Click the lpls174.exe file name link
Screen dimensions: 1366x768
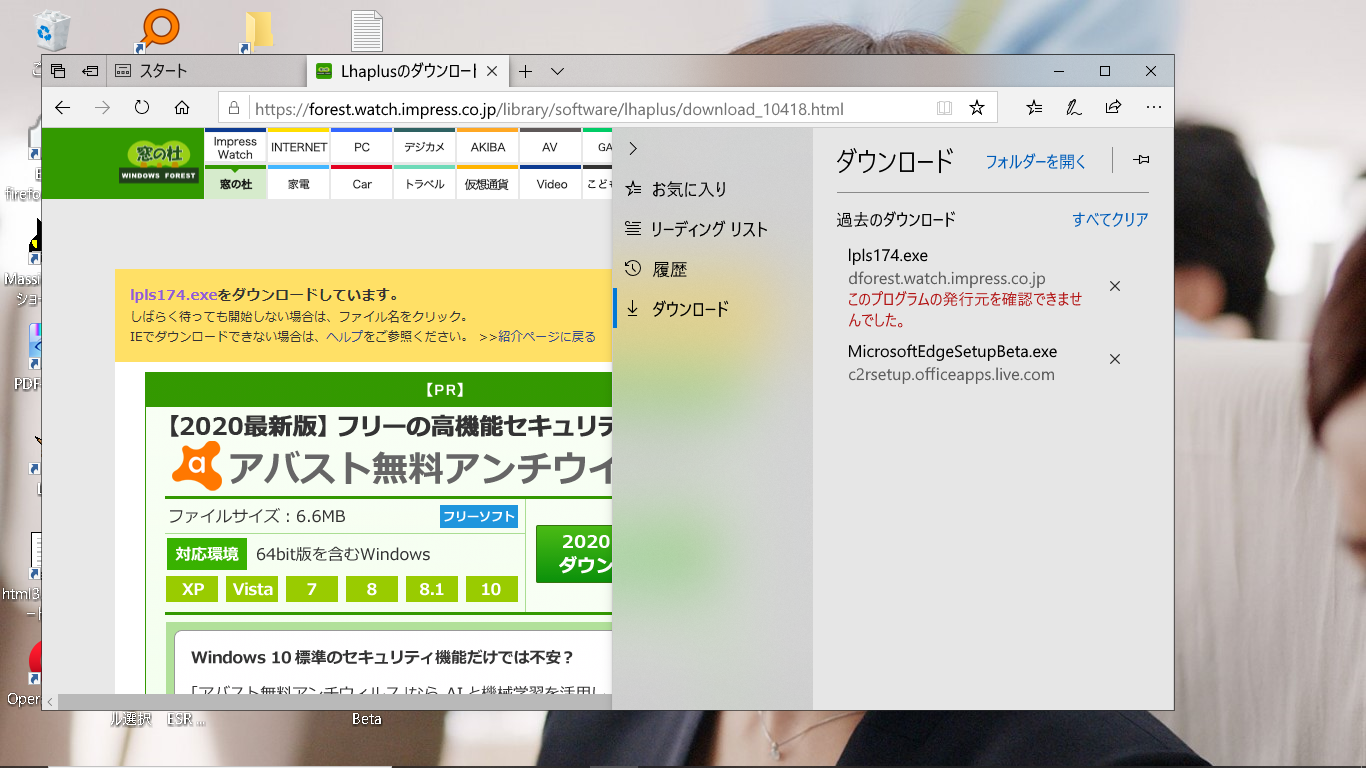click(173, 295)
